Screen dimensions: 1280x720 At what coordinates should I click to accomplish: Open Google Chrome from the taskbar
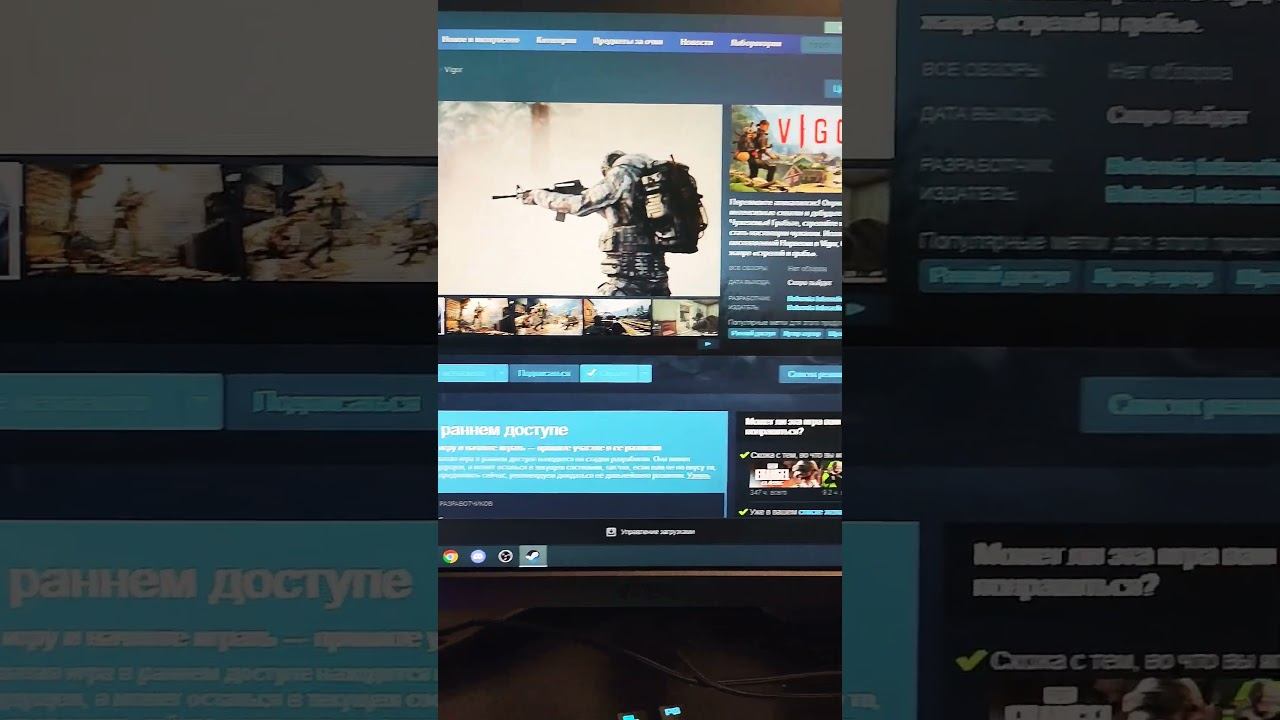point(451,556)
